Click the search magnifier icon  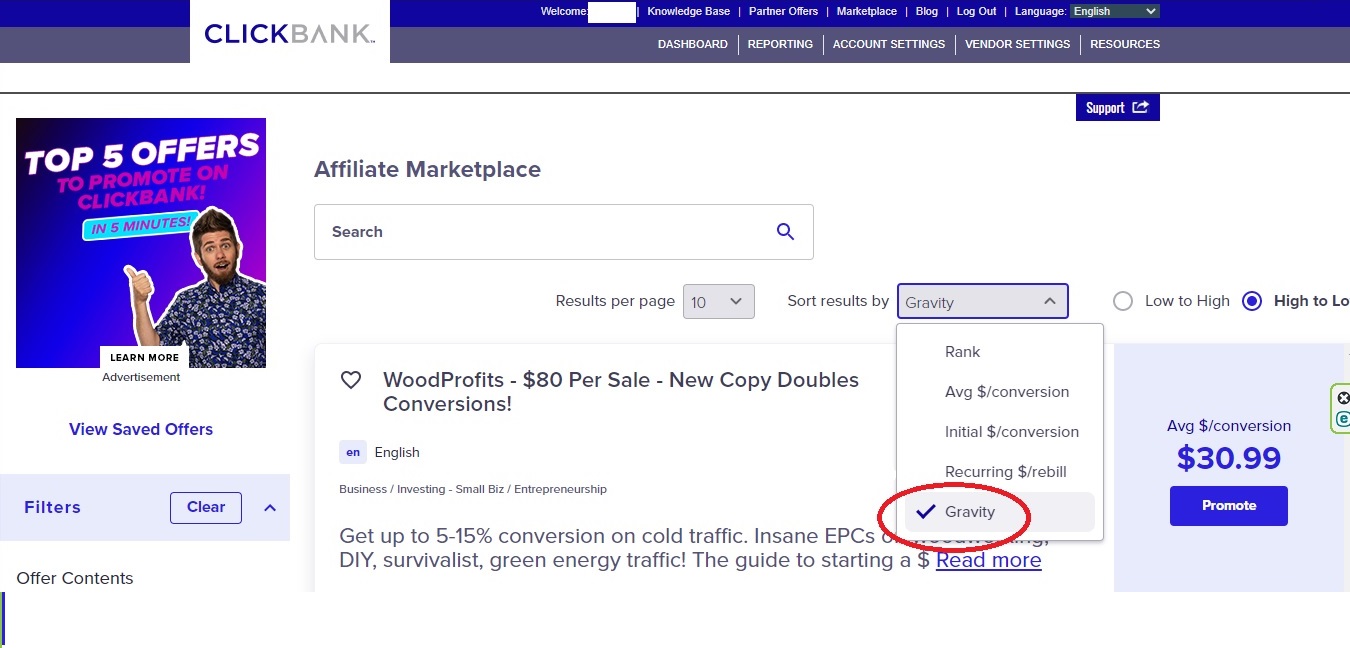click(785, 232)
